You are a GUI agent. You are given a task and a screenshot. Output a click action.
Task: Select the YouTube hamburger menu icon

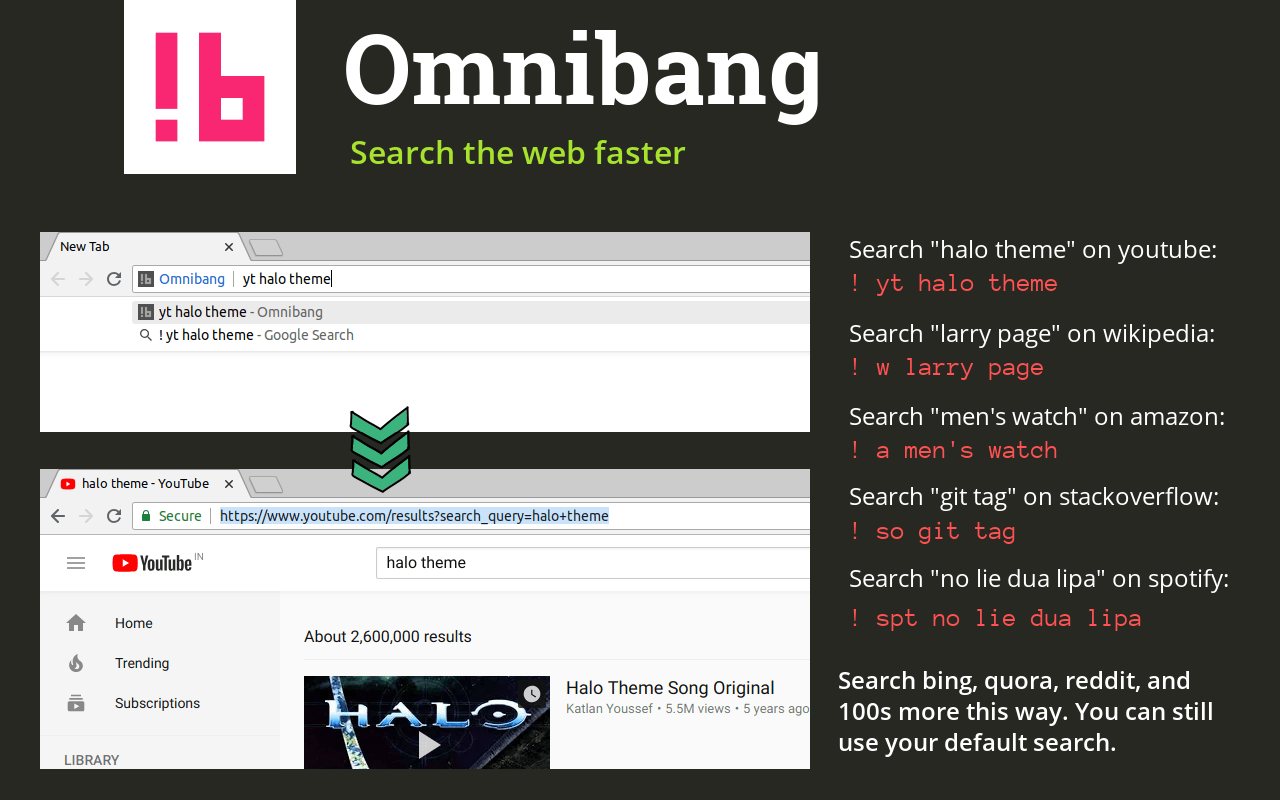(76, 562)
